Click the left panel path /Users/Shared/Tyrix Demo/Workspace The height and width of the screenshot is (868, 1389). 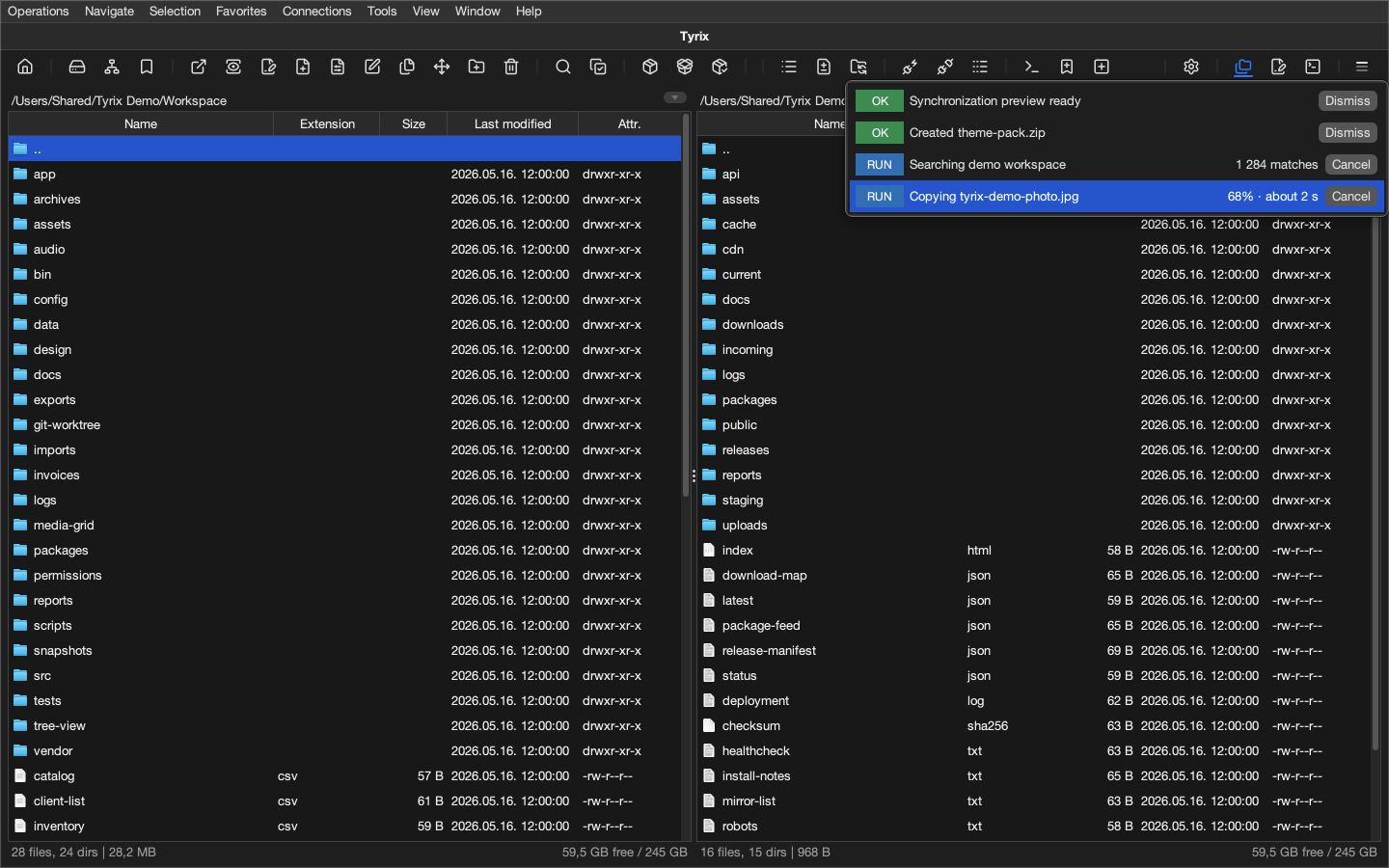tap(119, 100)
